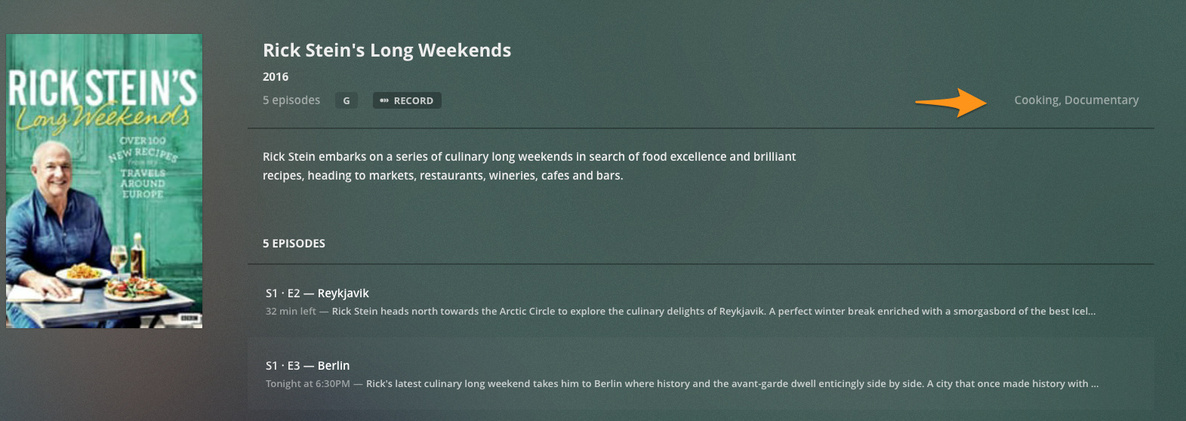The height and width of the screenshot is (421, 1186).
Task: Click the Berlin episode description text
Action: (732, 383)
